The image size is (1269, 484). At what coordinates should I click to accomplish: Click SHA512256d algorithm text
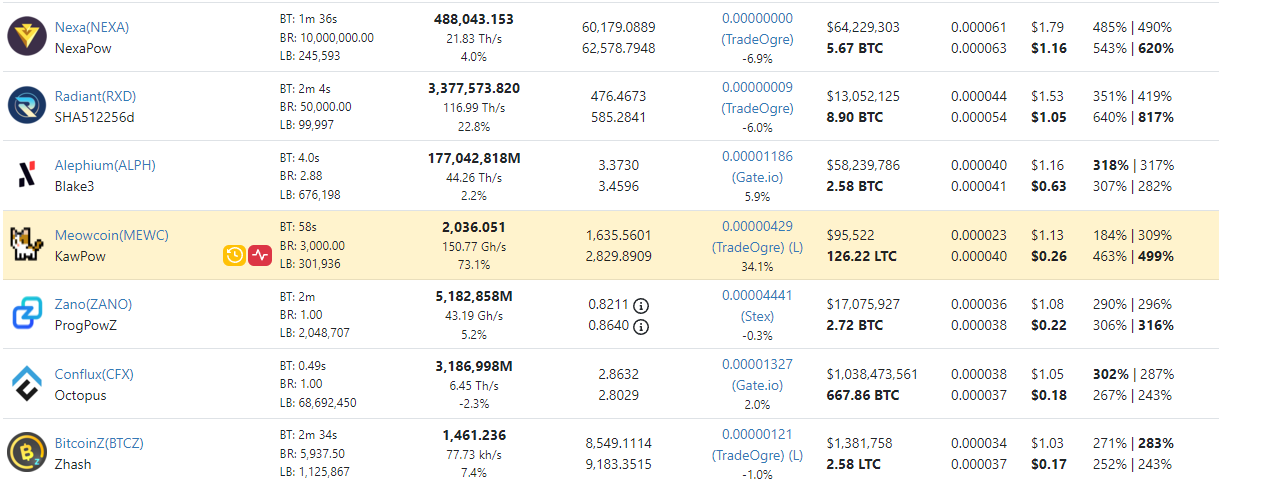click(x=94, y=117)
